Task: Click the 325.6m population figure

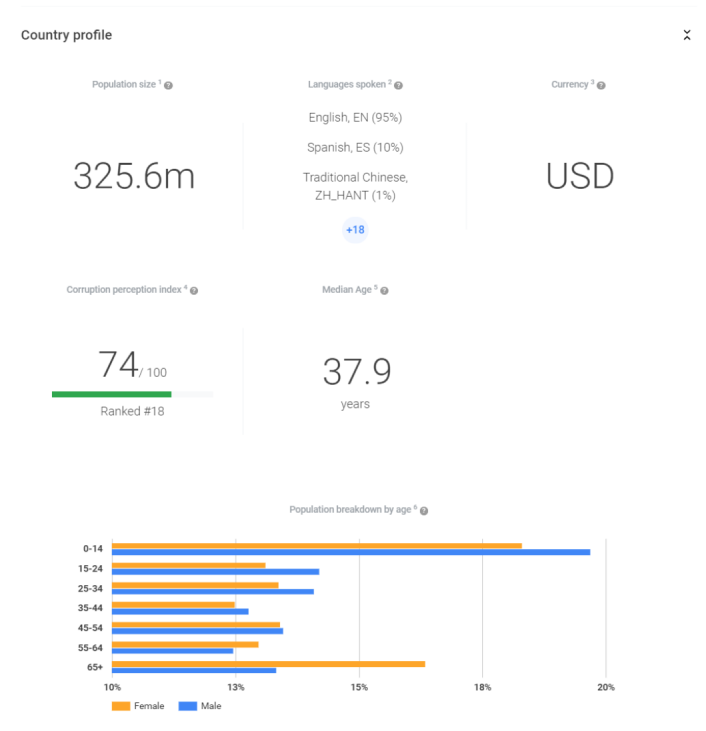Action: [x=134, y=177]
